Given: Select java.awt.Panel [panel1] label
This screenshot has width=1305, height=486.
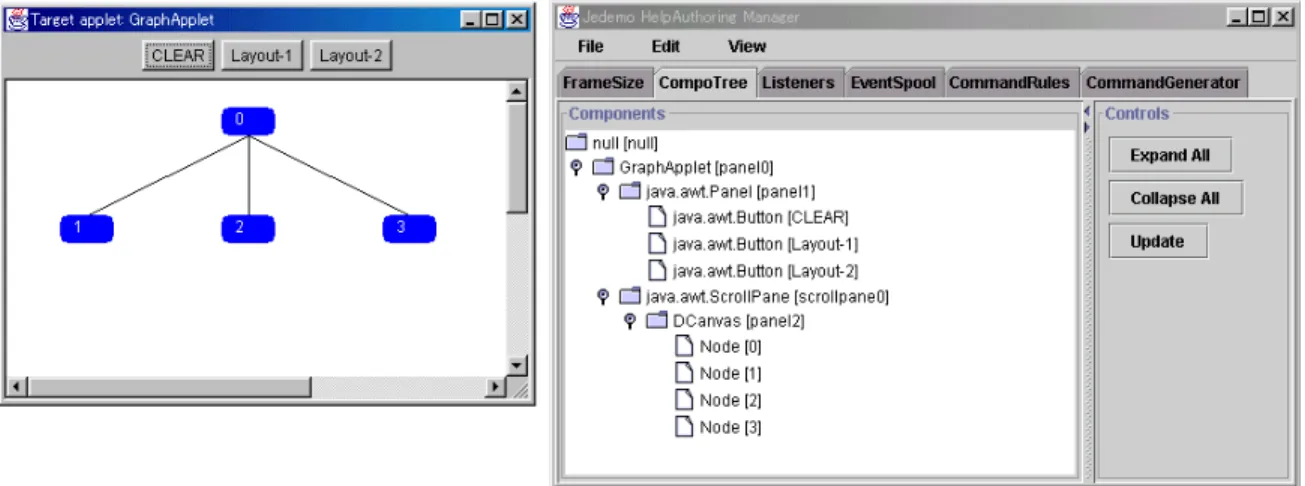Looking at the screenshot, I should coord(732,193).
